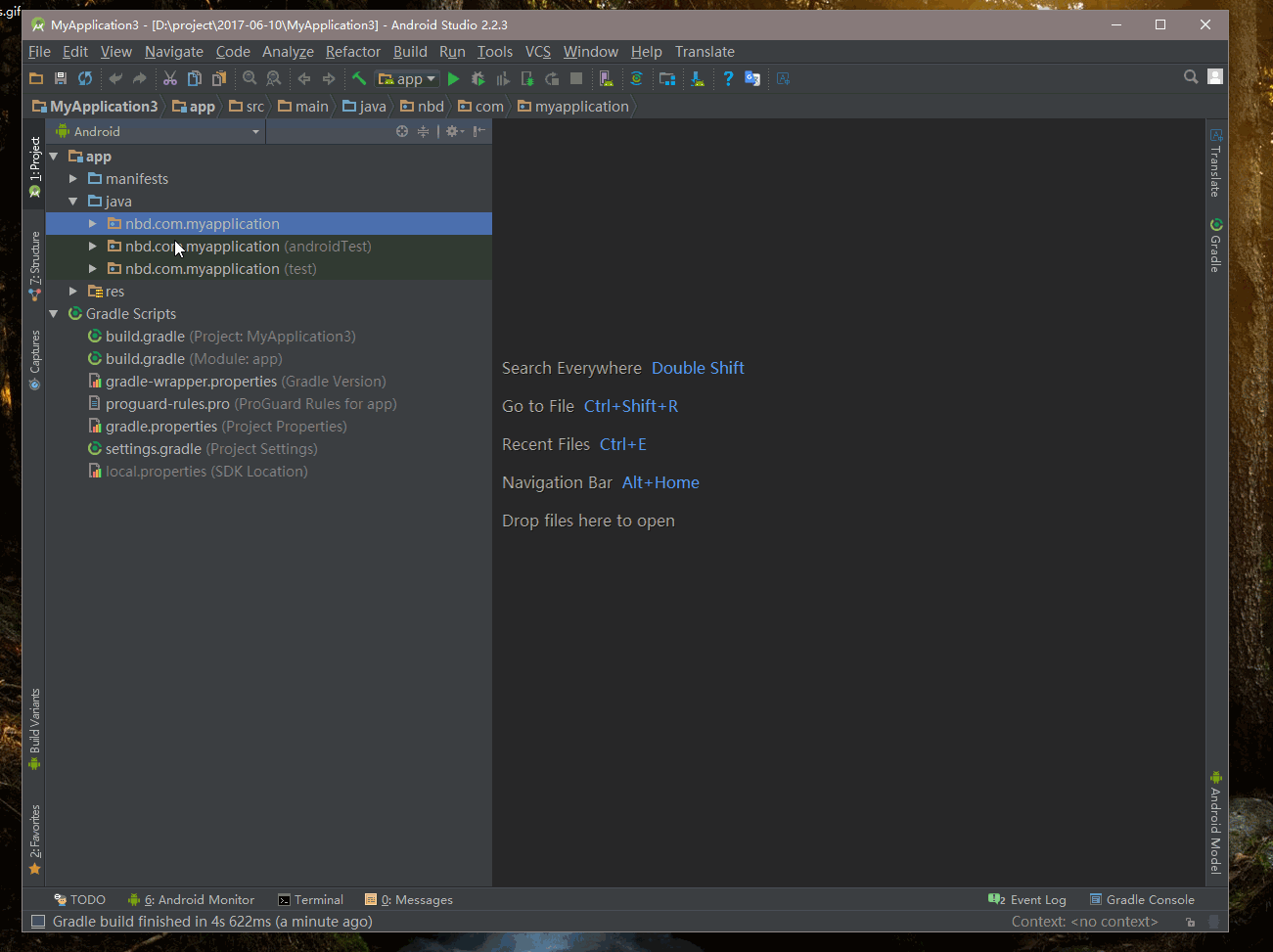The width and height of the screenshot is (1273, 952).
Task: Click the Cut scissors icon
Action: coord(170,78)
